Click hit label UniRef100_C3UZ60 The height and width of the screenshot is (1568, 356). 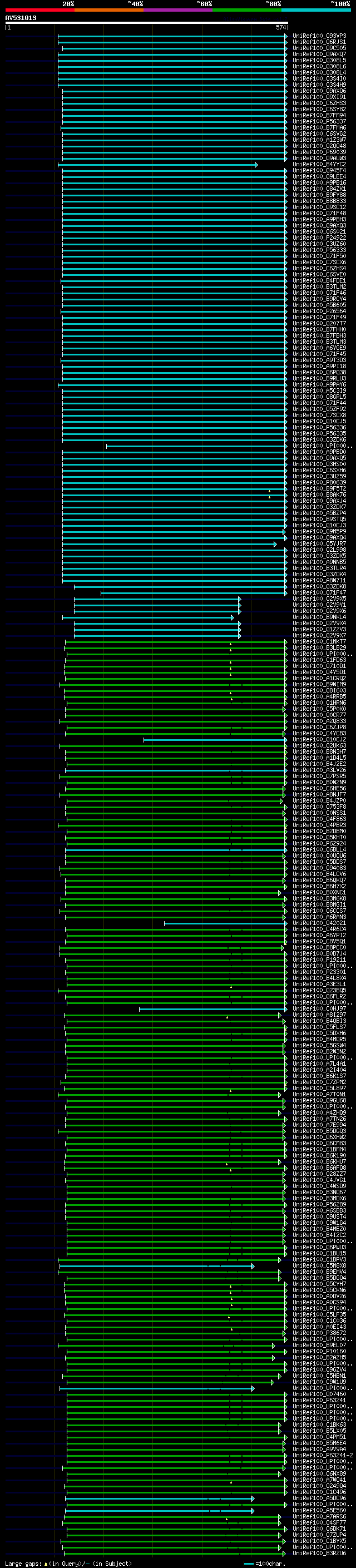click(319, 244)
